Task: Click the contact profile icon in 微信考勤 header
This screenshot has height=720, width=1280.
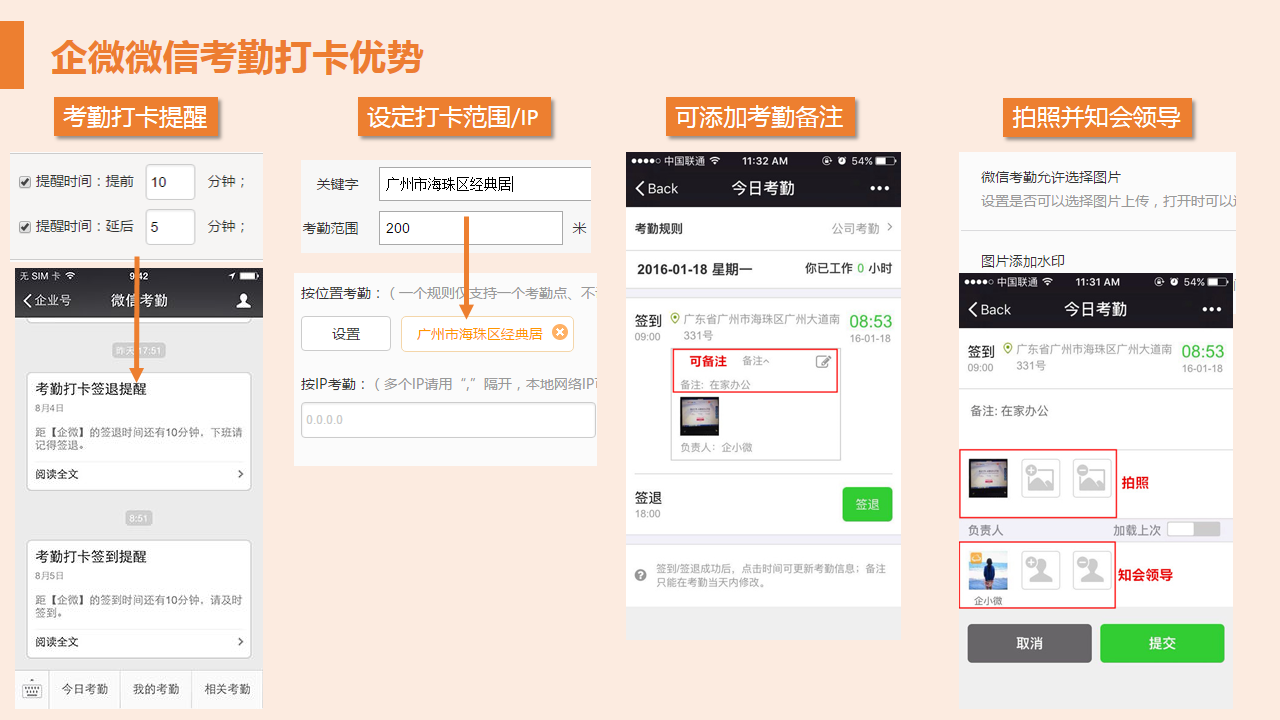Action: pyautogui.click(x=243, y=300)
